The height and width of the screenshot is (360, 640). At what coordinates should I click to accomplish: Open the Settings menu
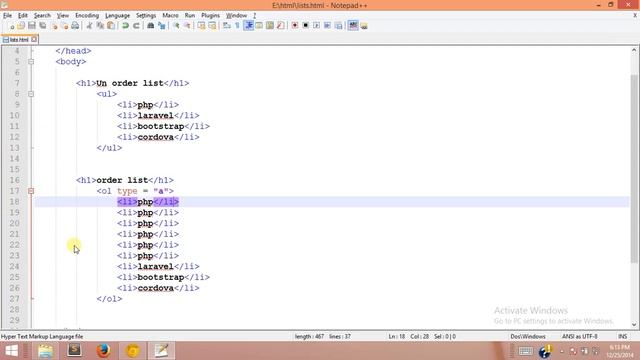pyautogui.click(x=146, y=16)
